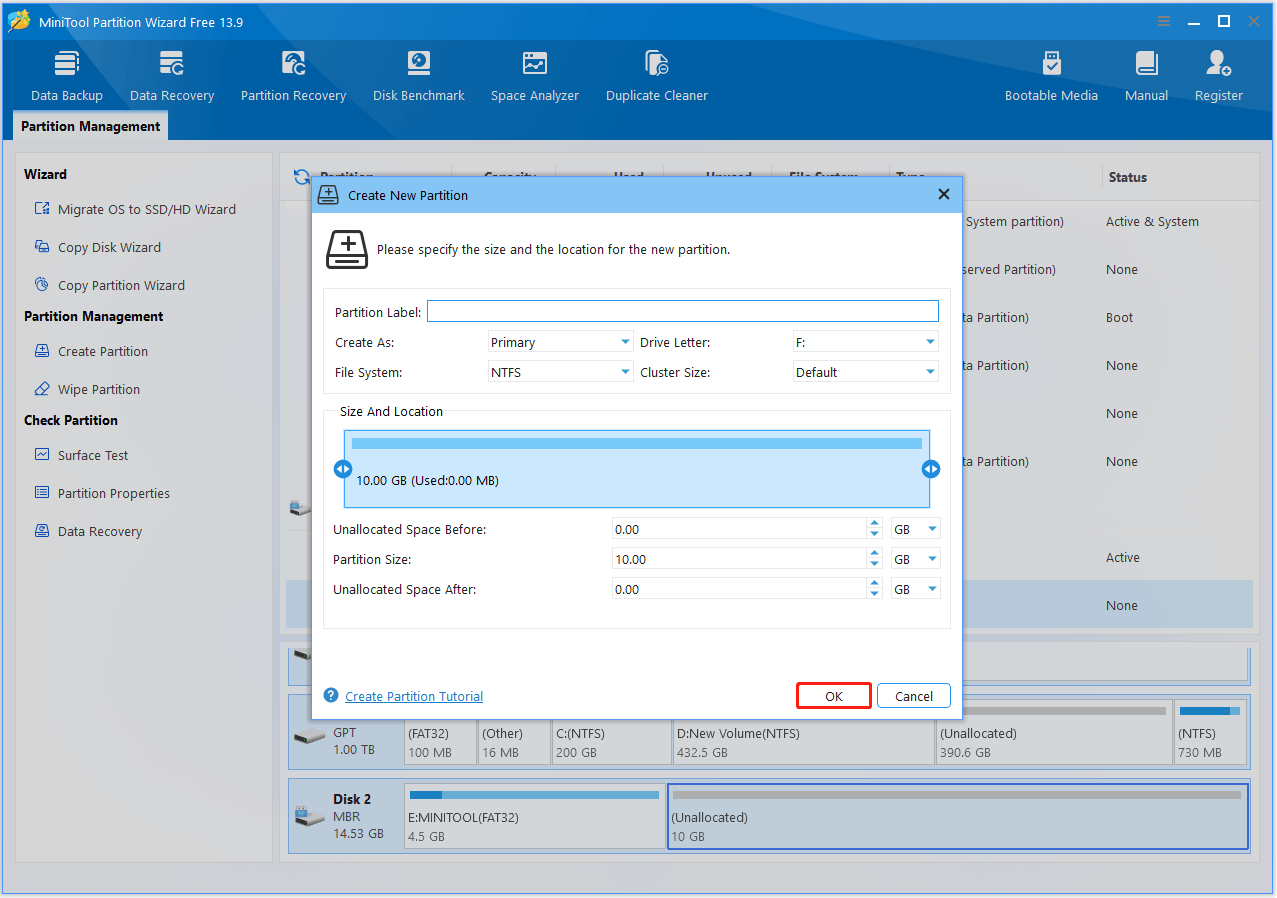Open Copy Partition Wizard

coord(110,285)
